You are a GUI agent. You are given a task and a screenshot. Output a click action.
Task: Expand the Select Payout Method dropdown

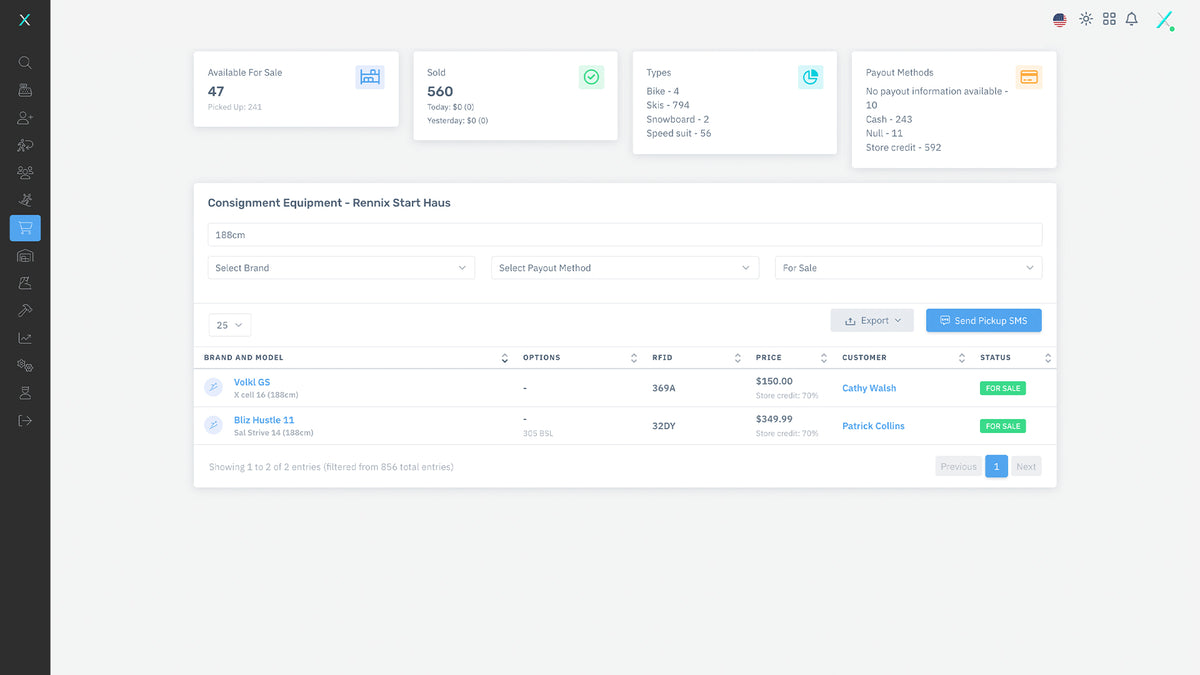pos(625,268)
